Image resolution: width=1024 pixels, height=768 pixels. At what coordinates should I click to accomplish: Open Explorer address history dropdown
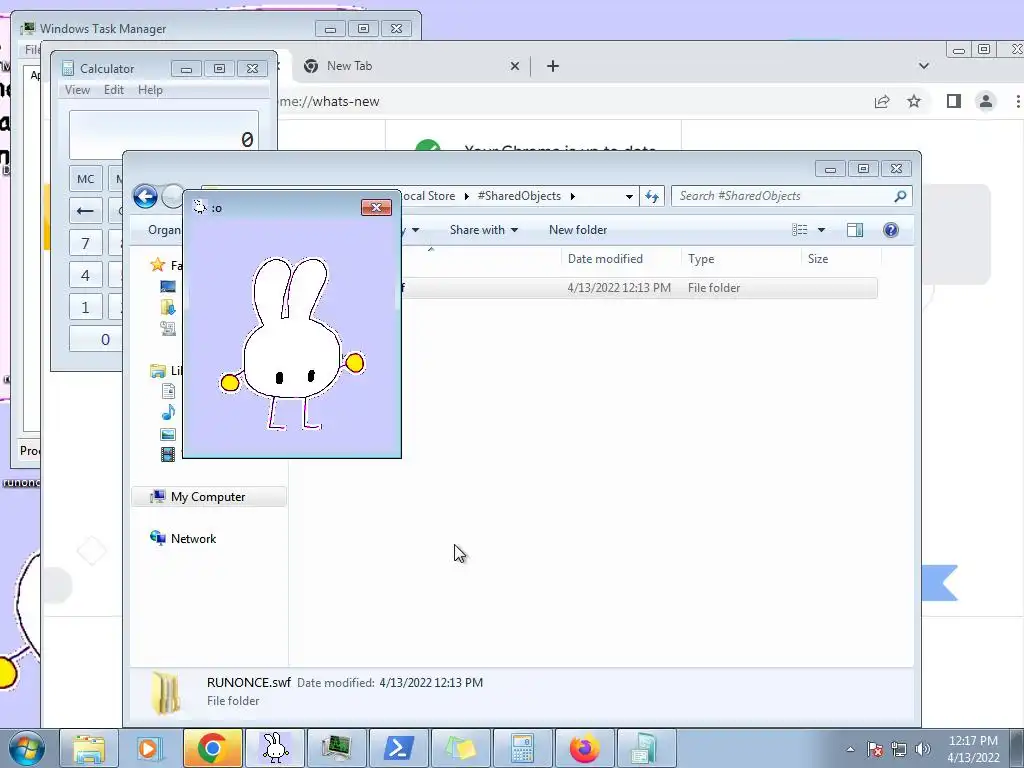pyautogui.click(x=629, y=196)
